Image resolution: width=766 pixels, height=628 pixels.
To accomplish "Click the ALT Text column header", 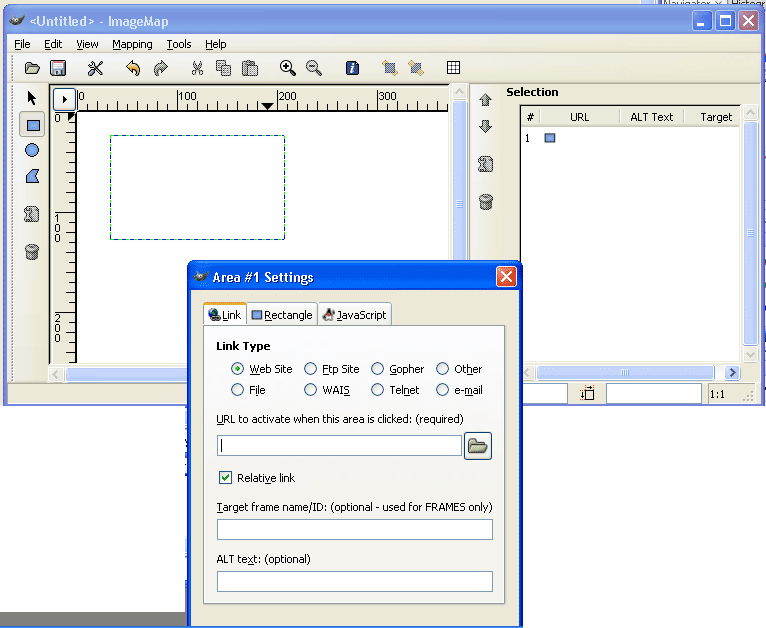I will pyautogui.click(x=651, y=117).
